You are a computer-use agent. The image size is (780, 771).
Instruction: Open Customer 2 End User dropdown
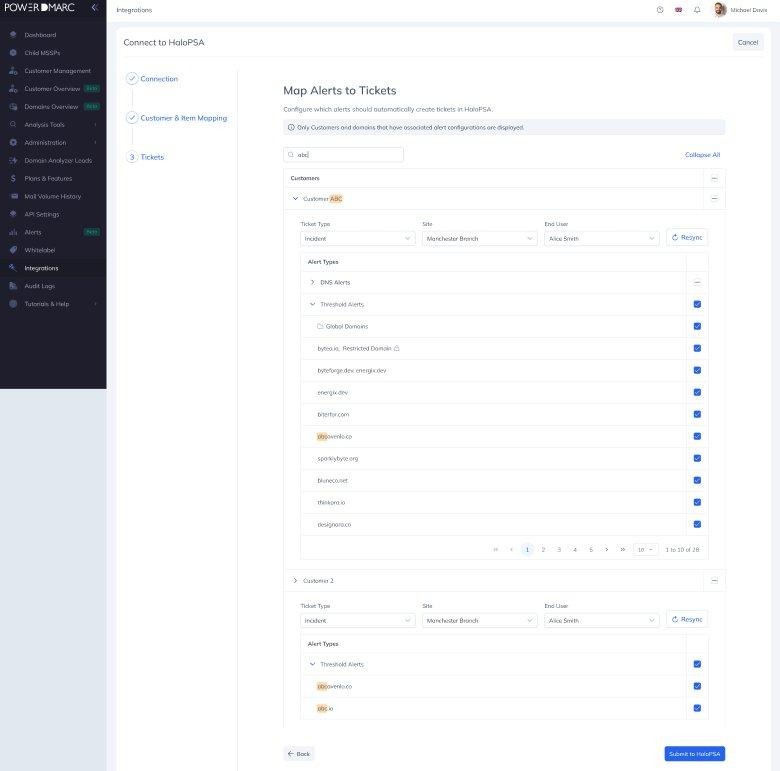click(x=601, y=620)
